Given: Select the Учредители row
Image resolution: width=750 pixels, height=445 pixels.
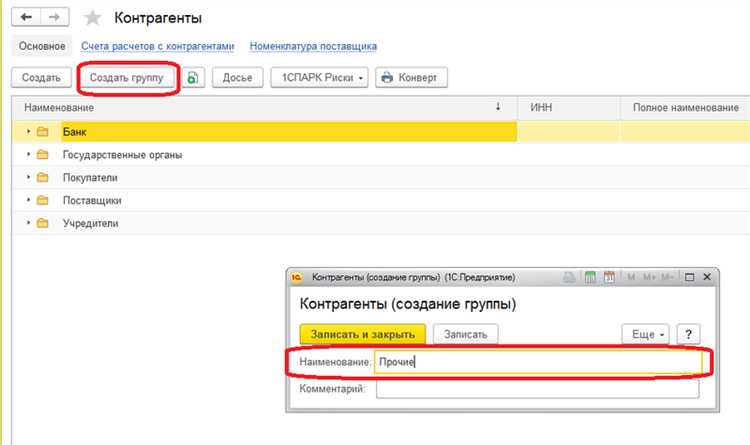Looking at the screenshot, I should click(381, 223).
